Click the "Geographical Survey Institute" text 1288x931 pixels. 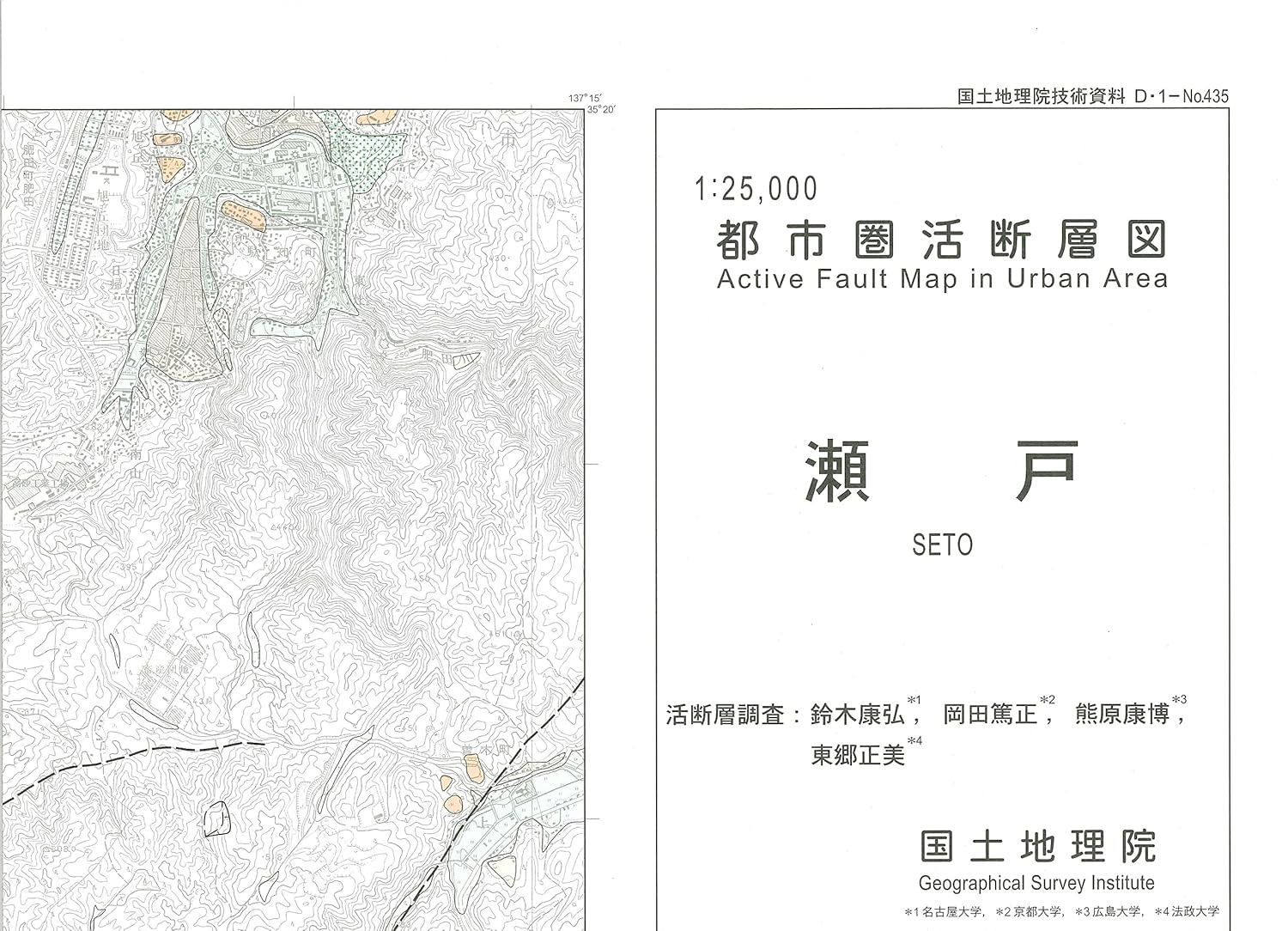(1036, 883)
